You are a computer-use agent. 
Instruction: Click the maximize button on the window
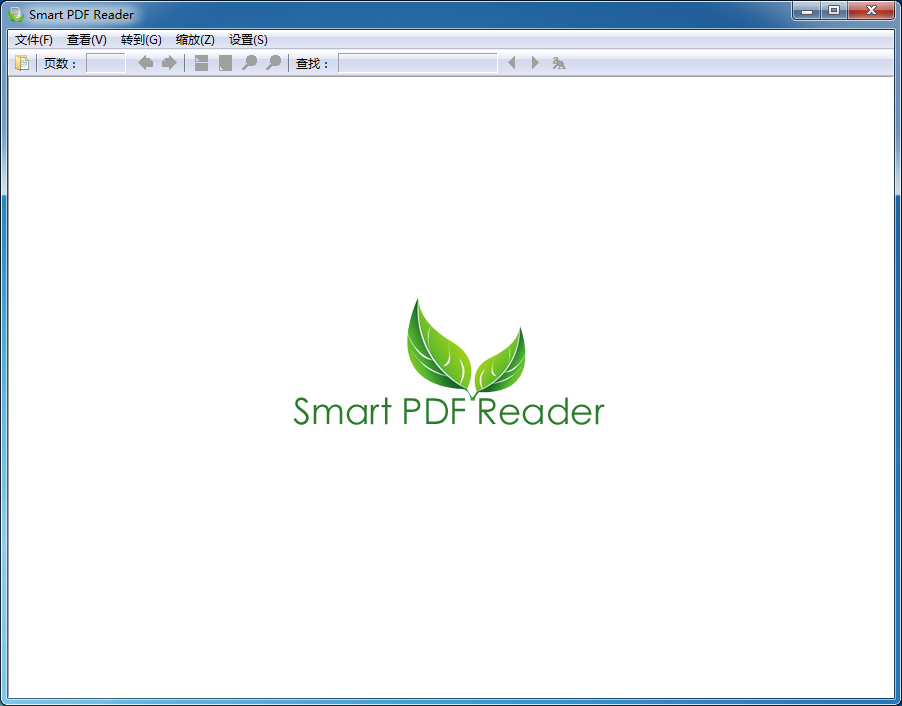coord(834,10)
